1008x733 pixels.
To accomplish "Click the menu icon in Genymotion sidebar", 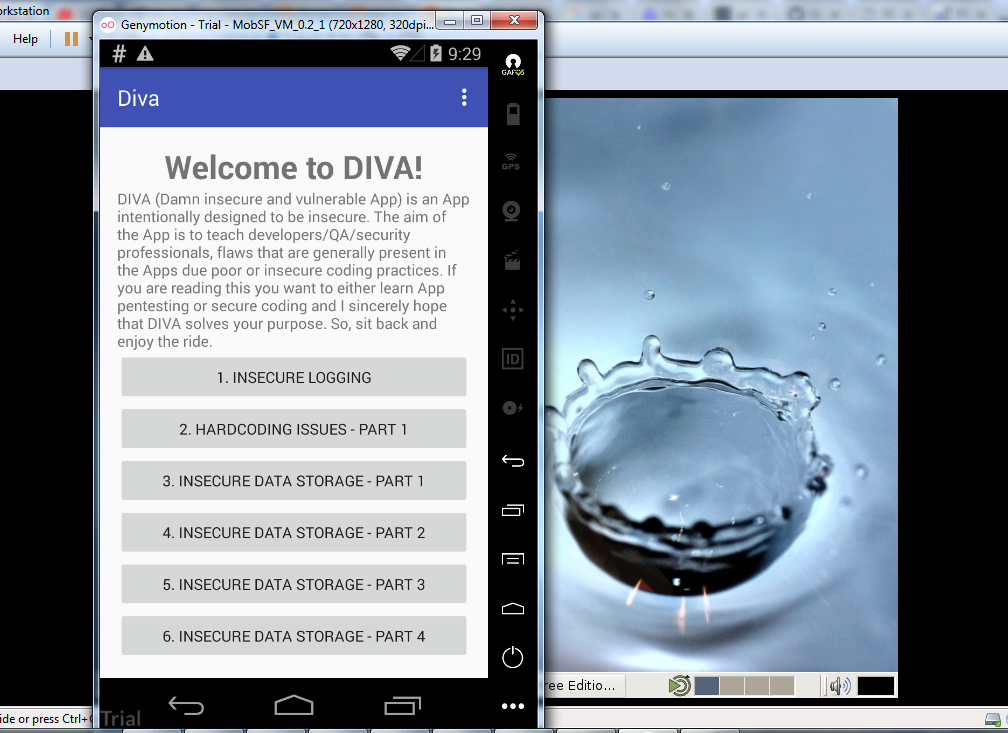I will [512, 559].
